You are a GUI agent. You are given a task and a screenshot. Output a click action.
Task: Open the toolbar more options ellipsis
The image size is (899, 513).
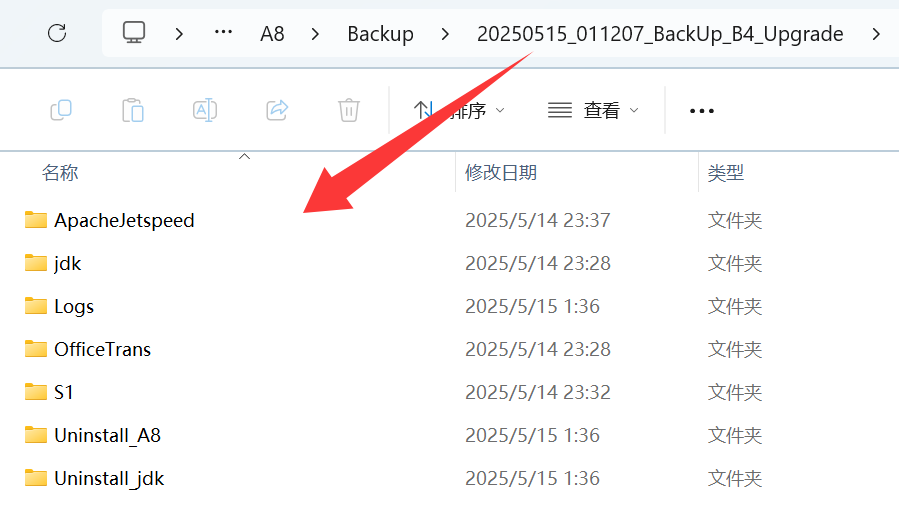pos(702,111)
